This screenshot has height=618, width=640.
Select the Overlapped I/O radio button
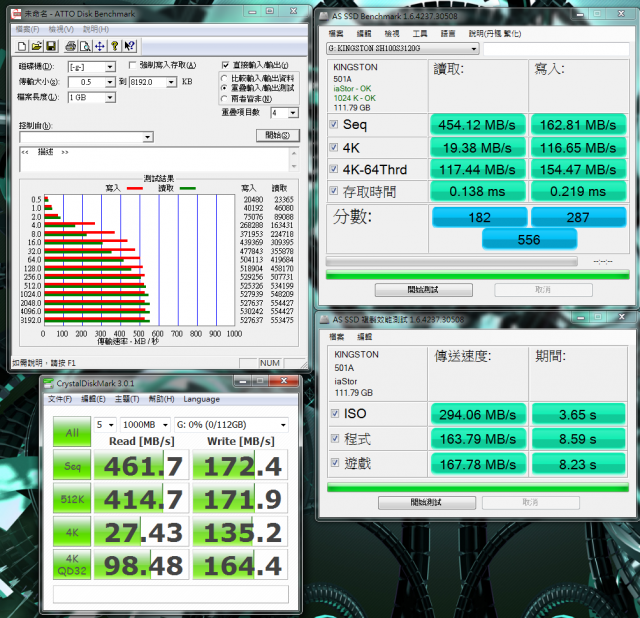224,88
